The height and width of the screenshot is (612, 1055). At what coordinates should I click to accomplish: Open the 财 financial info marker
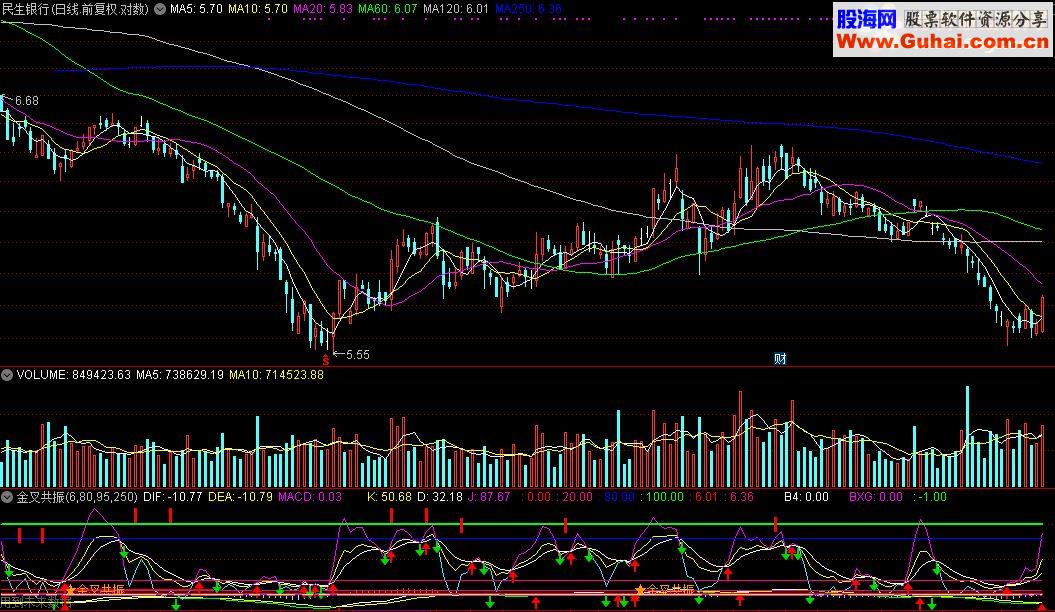point(780,358)
